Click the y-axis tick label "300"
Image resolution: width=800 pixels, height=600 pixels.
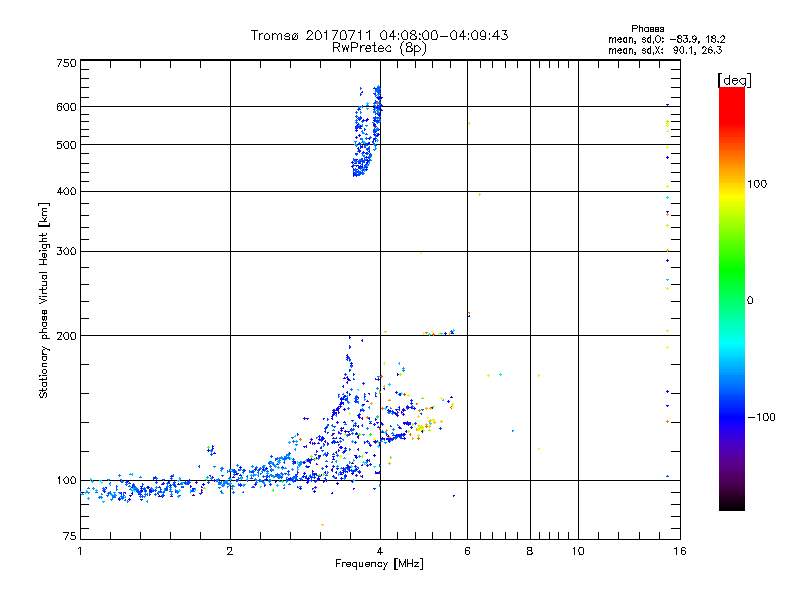click(66, 251)
